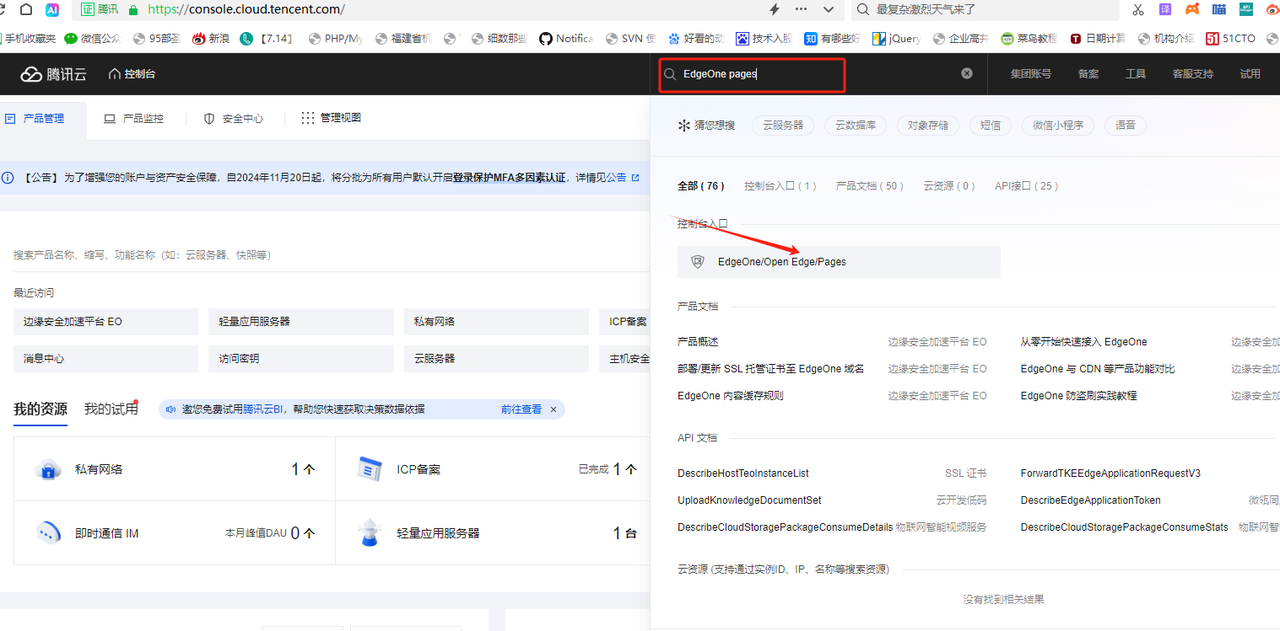
Task: Open the ForwardTKEEdgeApplicationRequestV3 API doc
Action: [x=1110, y=473]
